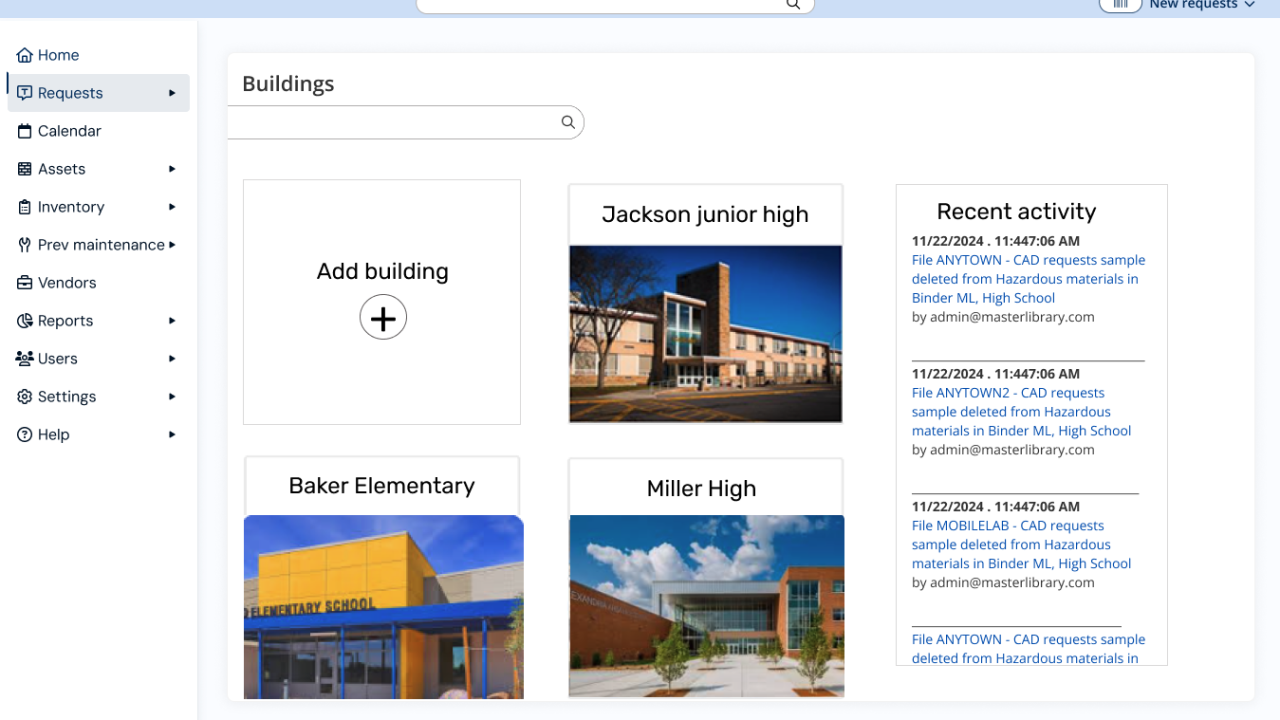Click the Buildings search magnifier icon
Viewport: 1280px width, 720px height.
[568, 122]
